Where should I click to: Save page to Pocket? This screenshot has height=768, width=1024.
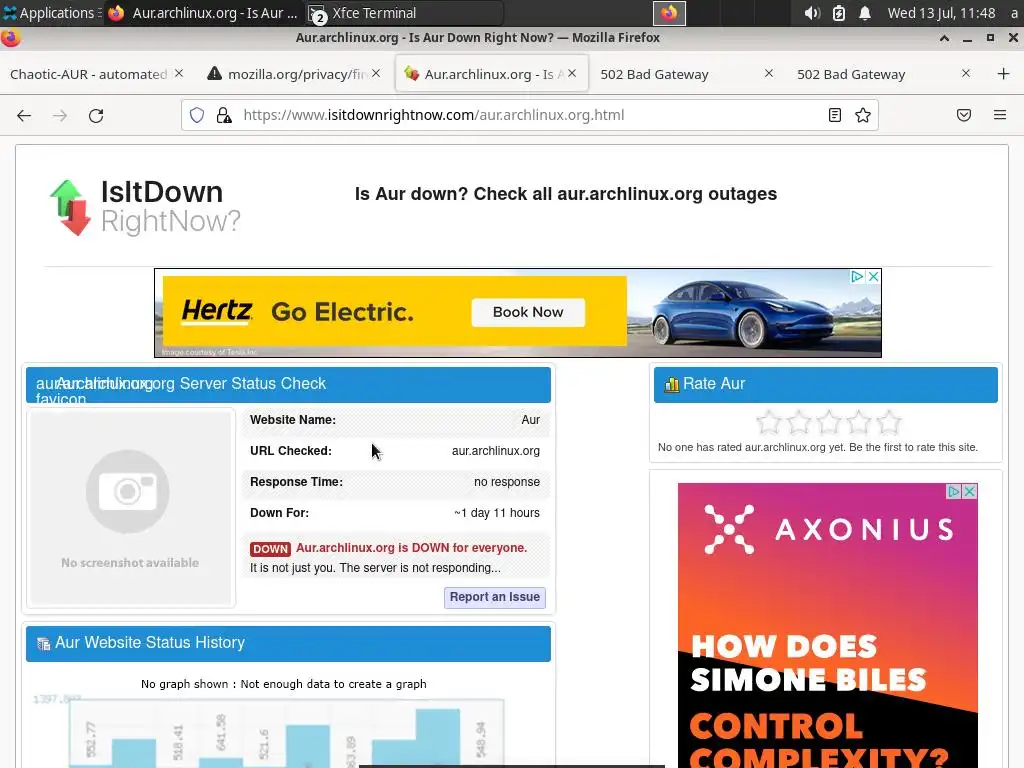click(964, 116)
